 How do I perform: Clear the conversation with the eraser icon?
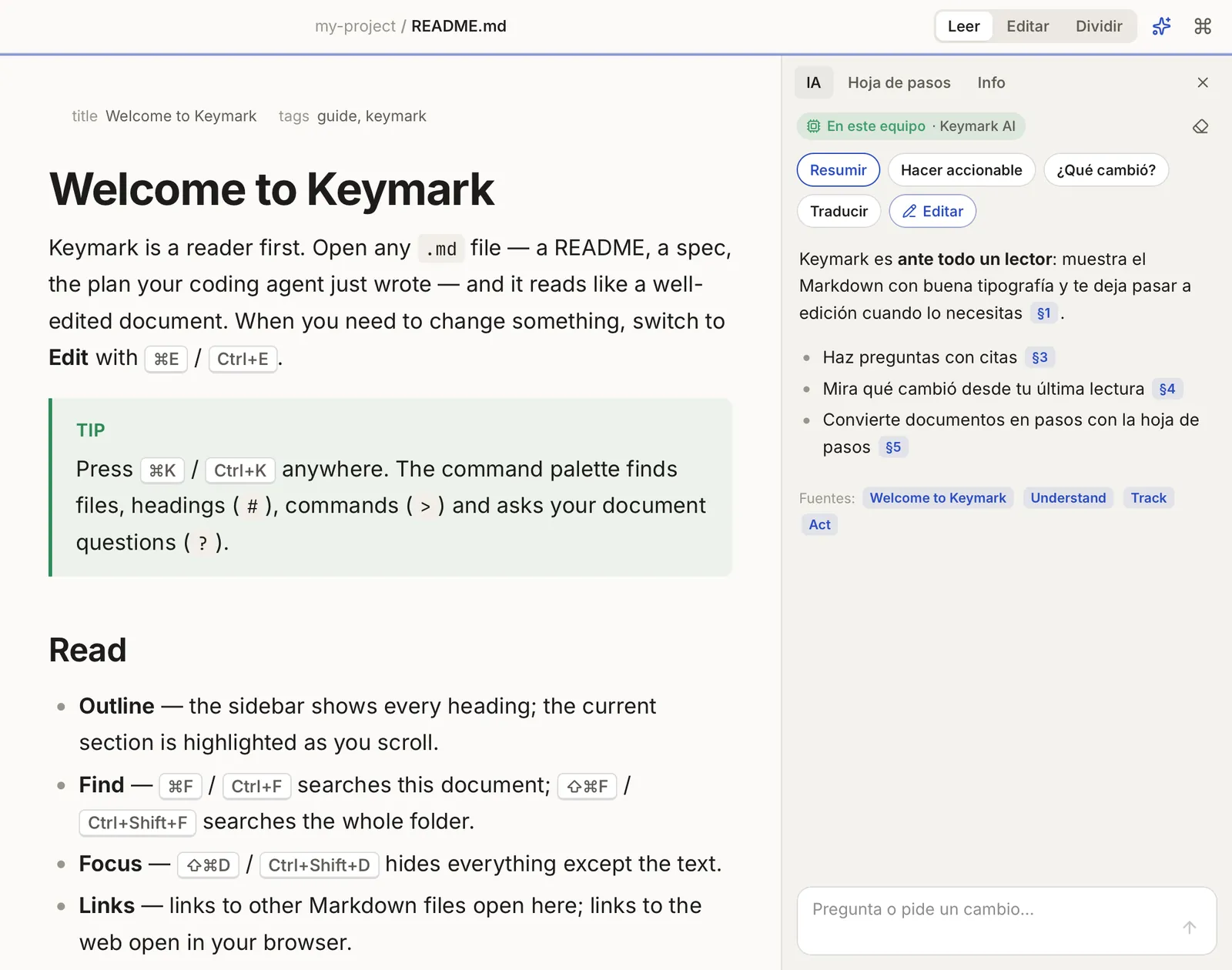coord(1200,126)
